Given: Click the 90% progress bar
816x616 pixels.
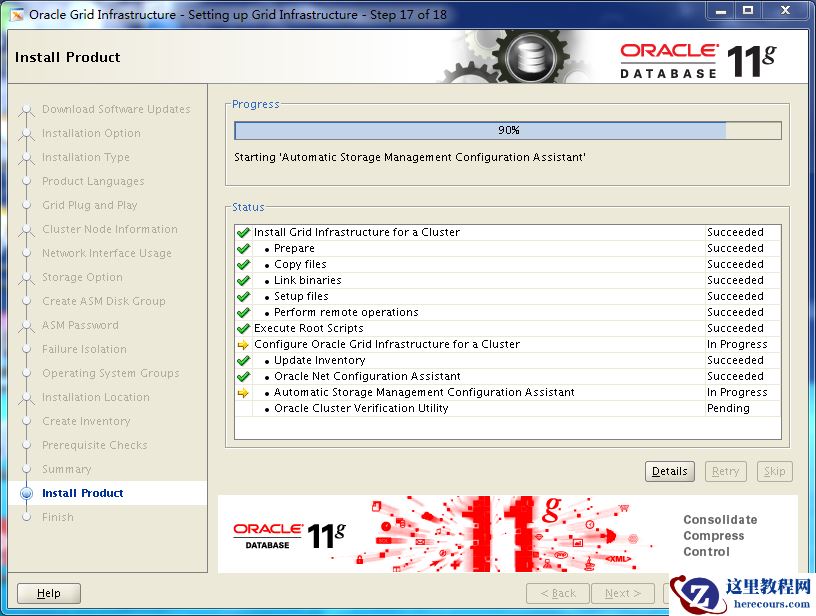Looking at the screenshot, I should click(x=508, y=130).
